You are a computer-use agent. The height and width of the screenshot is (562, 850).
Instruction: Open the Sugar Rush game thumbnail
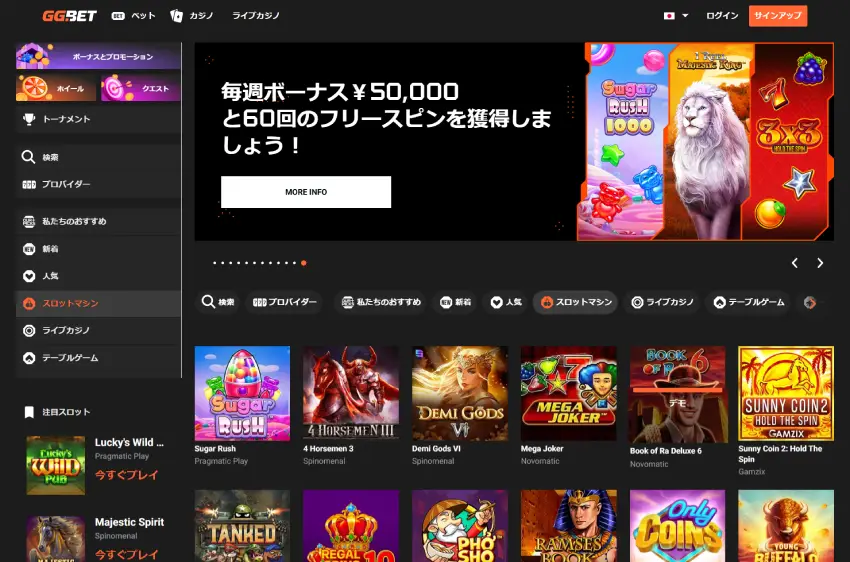pos(242,393)
